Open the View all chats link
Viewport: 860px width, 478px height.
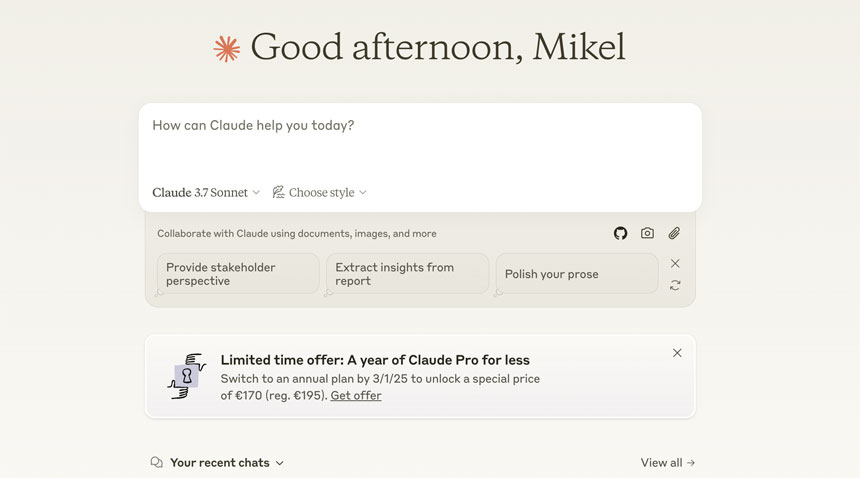click(667, 463)
